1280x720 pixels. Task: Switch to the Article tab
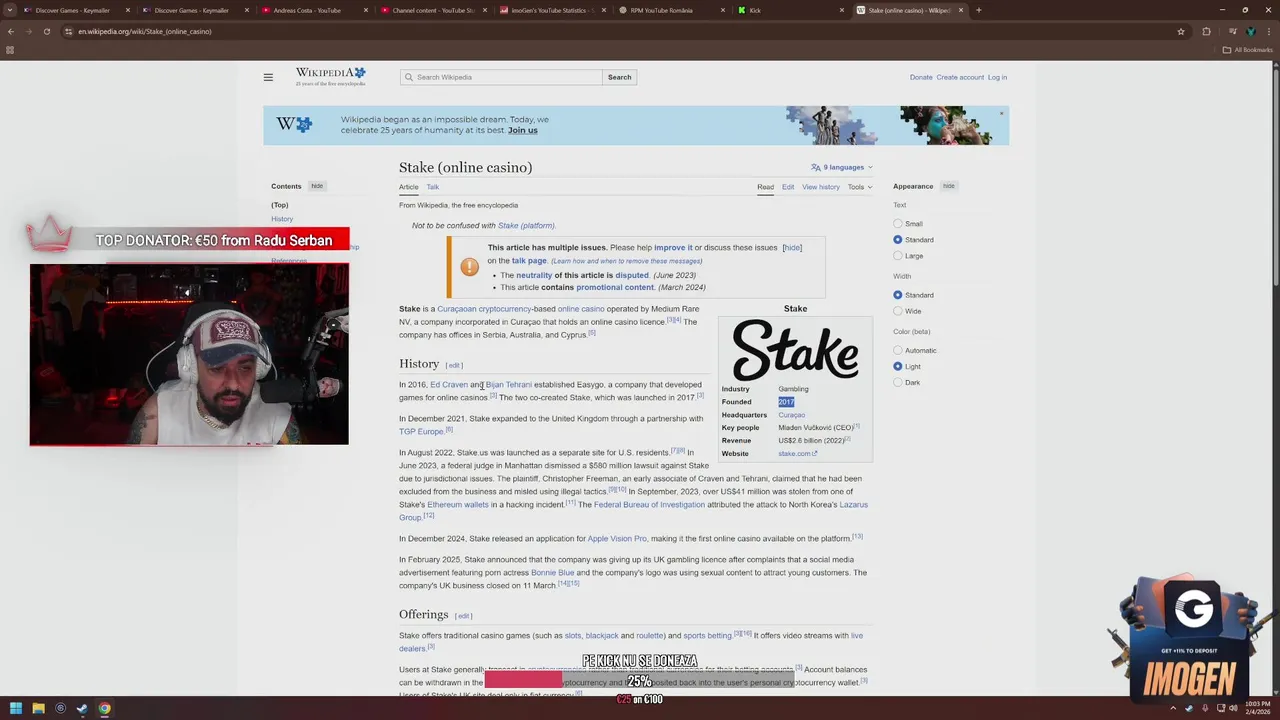409,187
